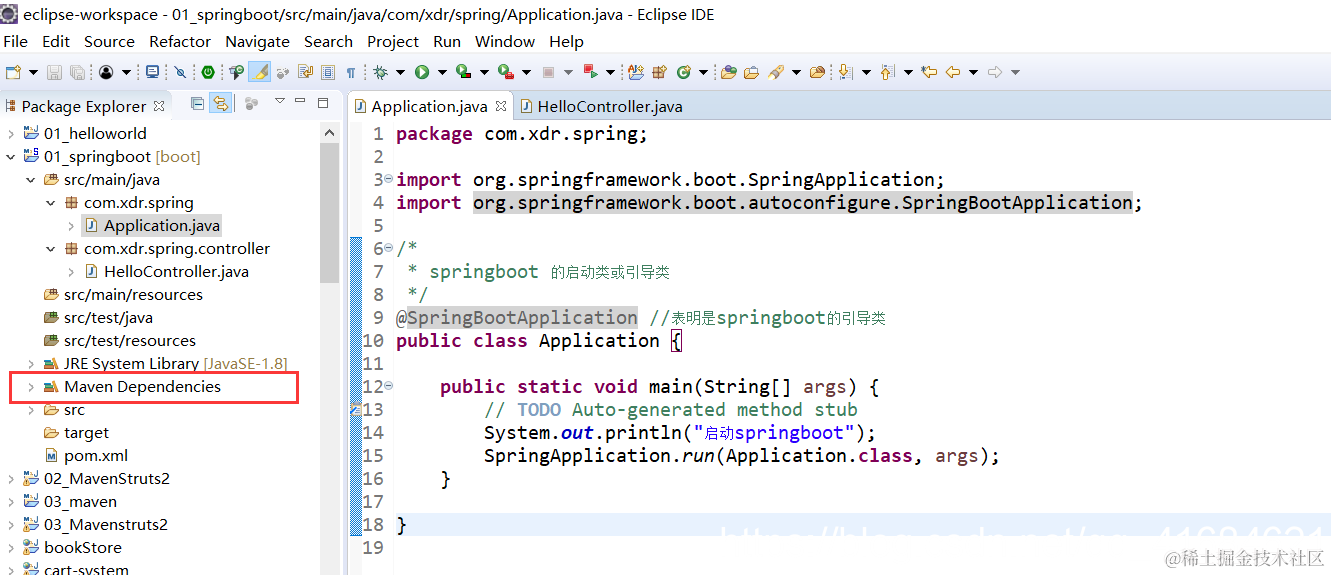Click the Search flashlight icon
1331x575 pixels.
coord(776,72)
